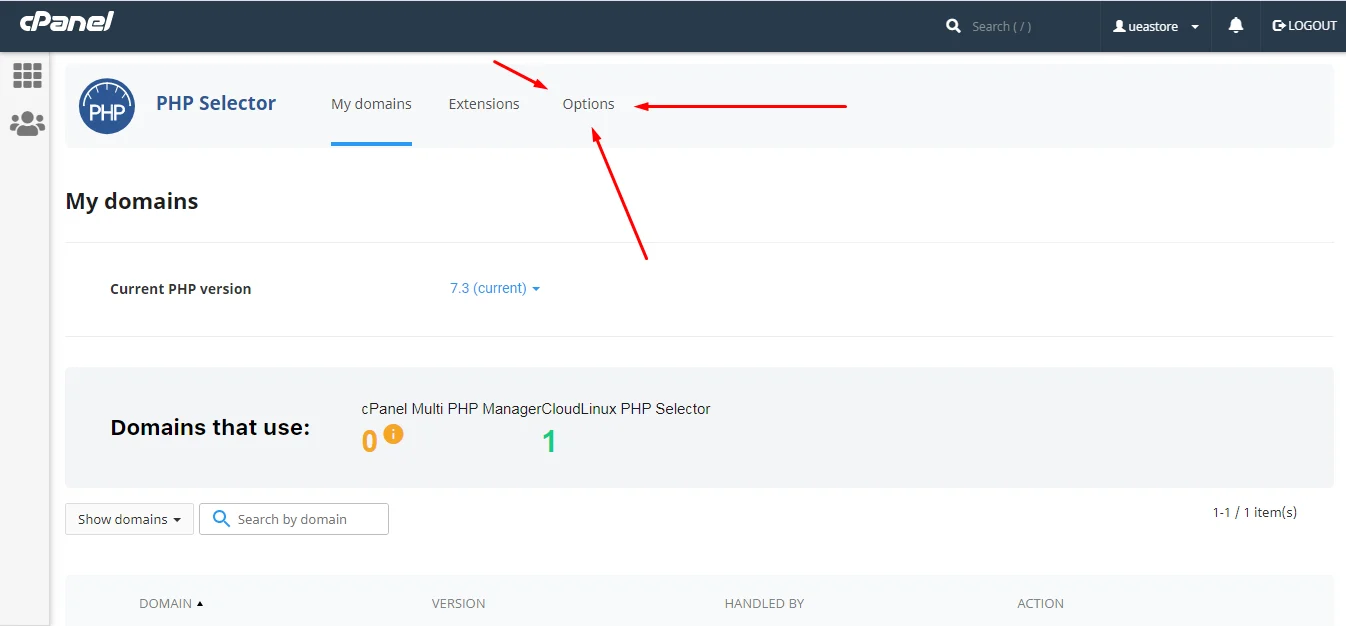Screen dimensions: 1346x626
Task: Click the '1-1 / 1 item(s)' pager text
Action: [1255, 512]
